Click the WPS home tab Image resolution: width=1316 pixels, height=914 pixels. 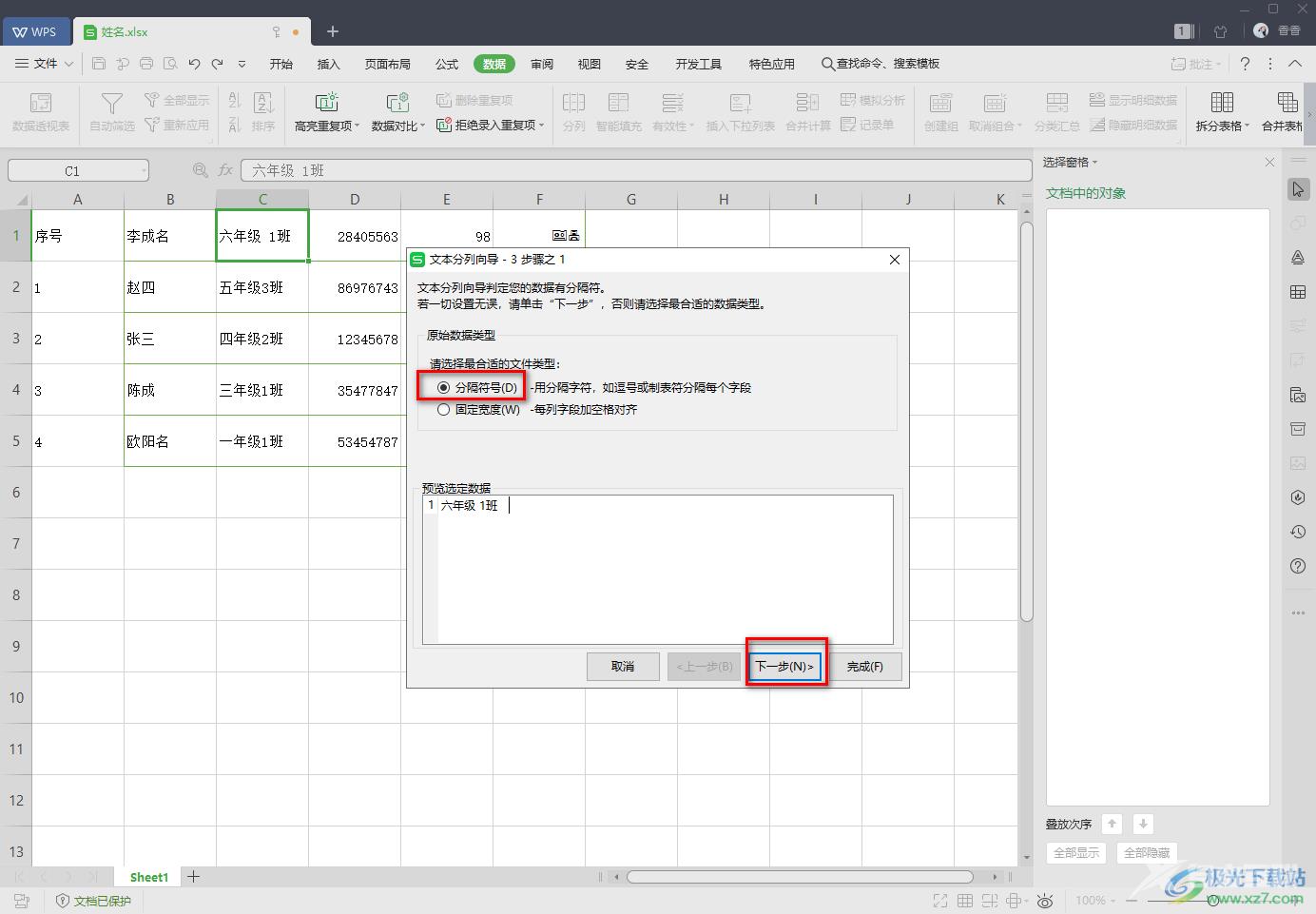(x=35, y=31)
